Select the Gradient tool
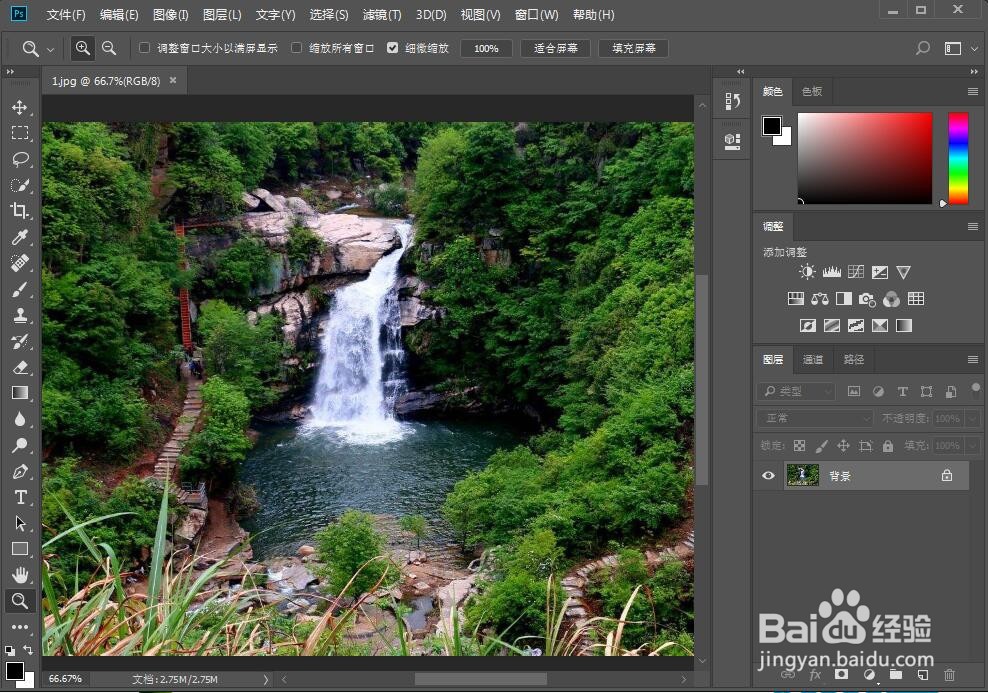The width and height of the screenshot is (988, 693). pos(20,393)
